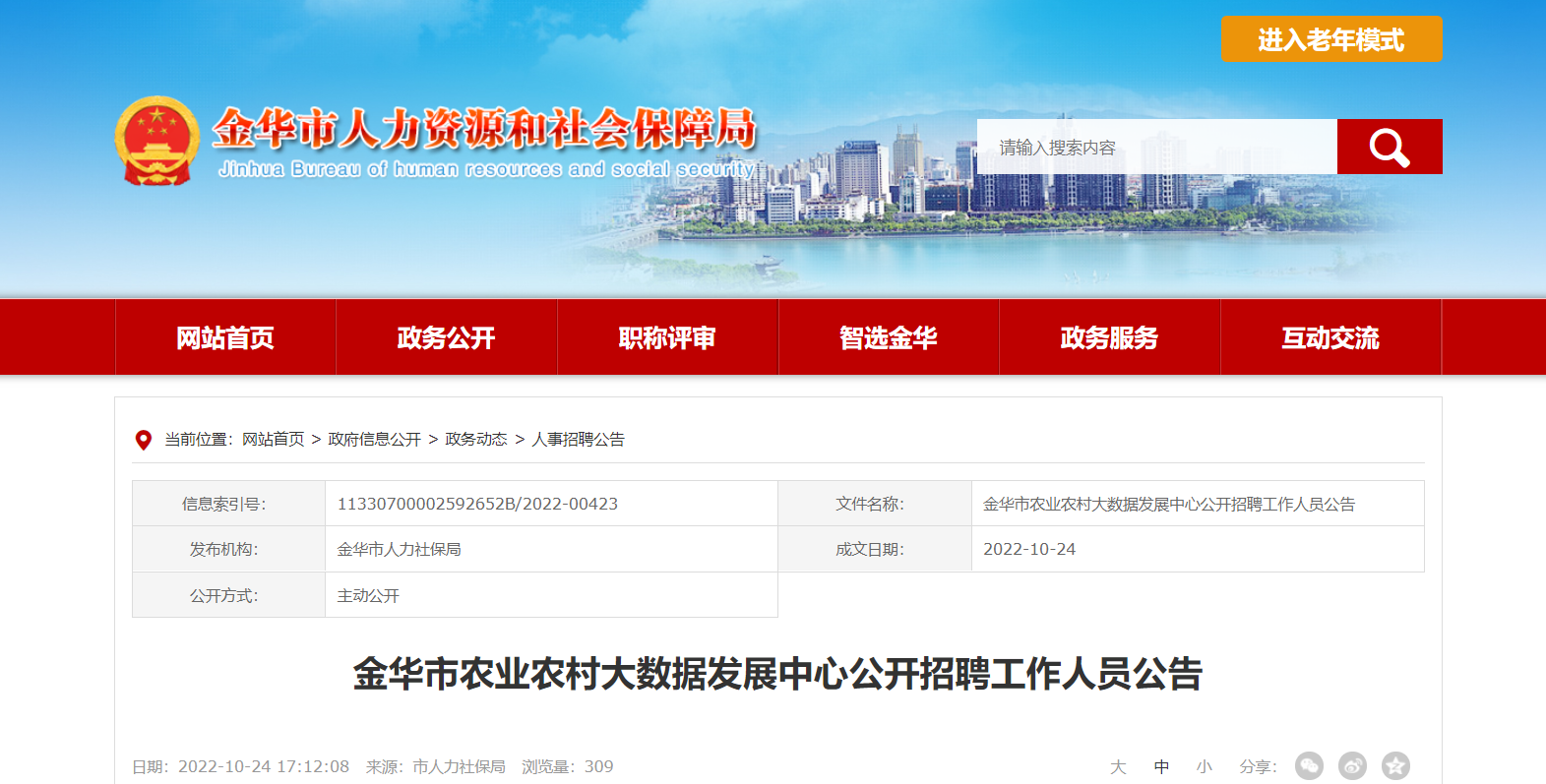Enter elderly mode with 进入老年模式 button
The height and width of the screenshot is (784, 1546).
[x=1331, y=39]
